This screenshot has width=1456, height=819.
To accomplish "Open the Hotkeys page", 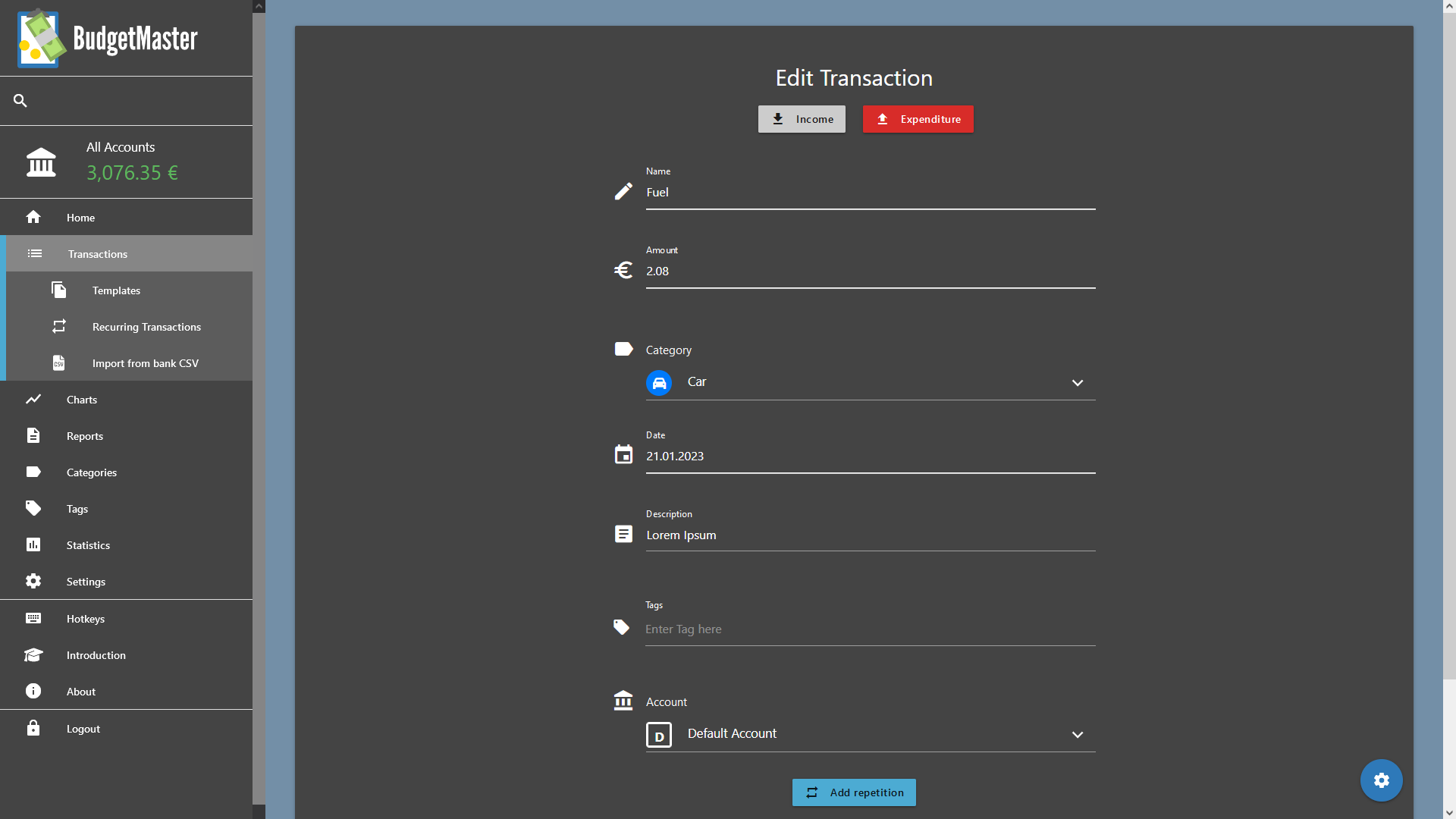I will coord(126,618).
